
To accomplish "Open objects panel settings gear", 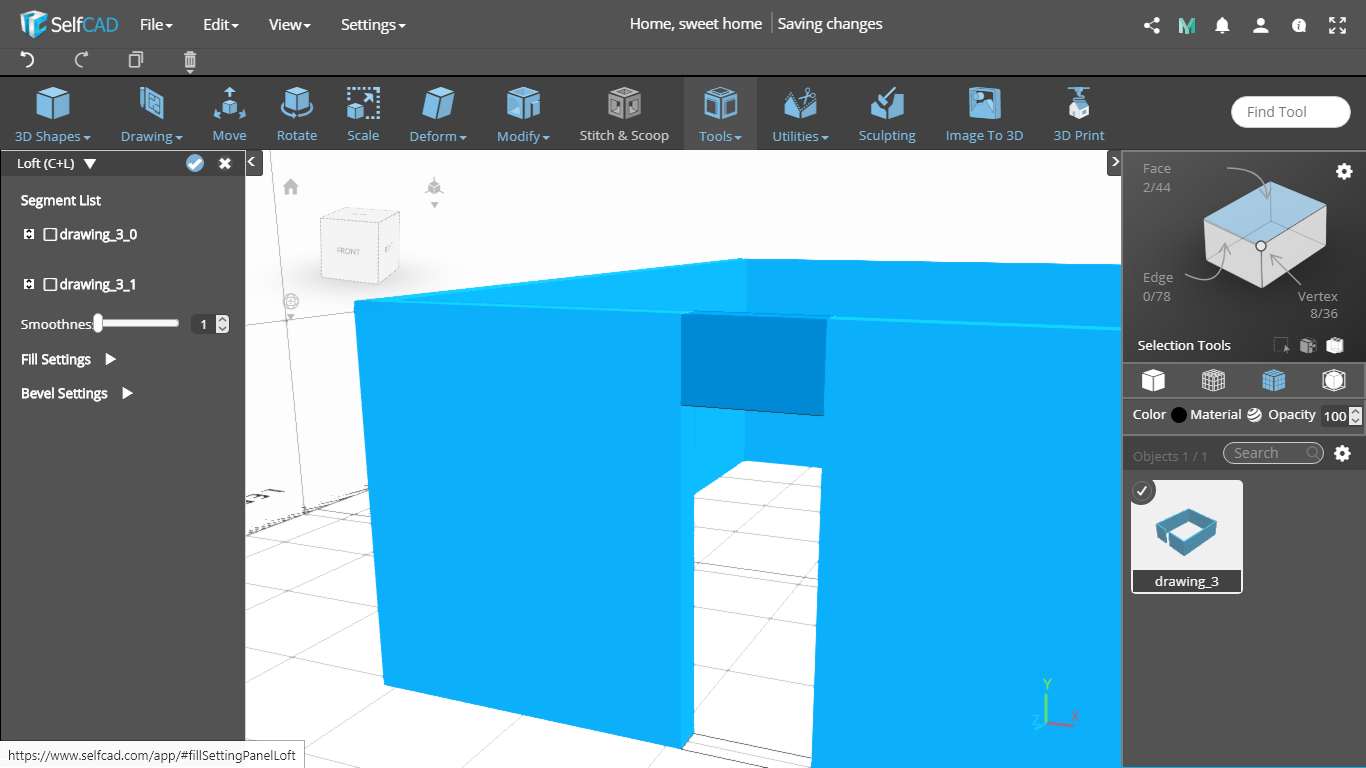I will point(1342,454).
